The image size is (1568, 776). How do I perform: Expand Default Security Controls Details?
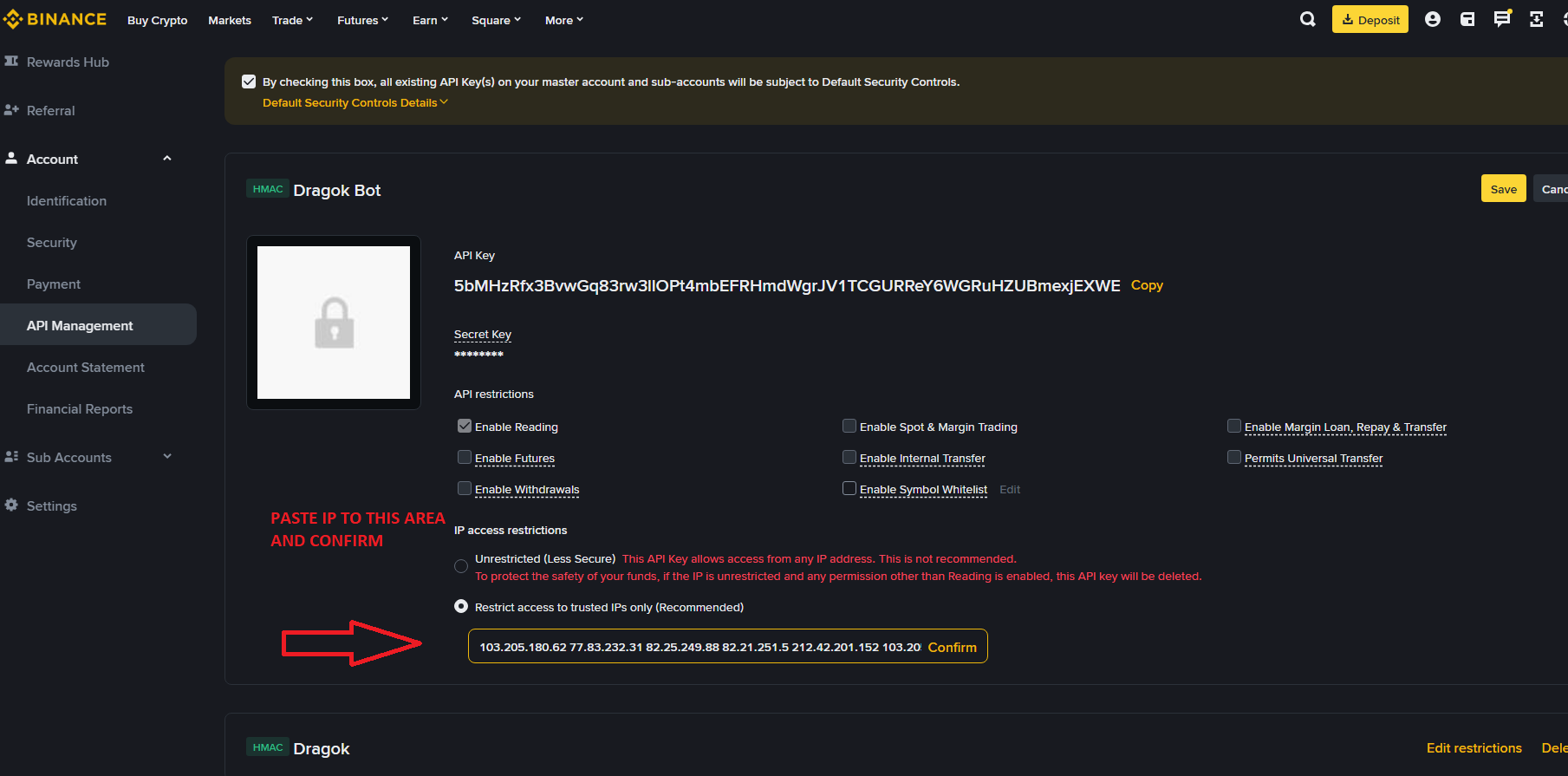point(355,102)
